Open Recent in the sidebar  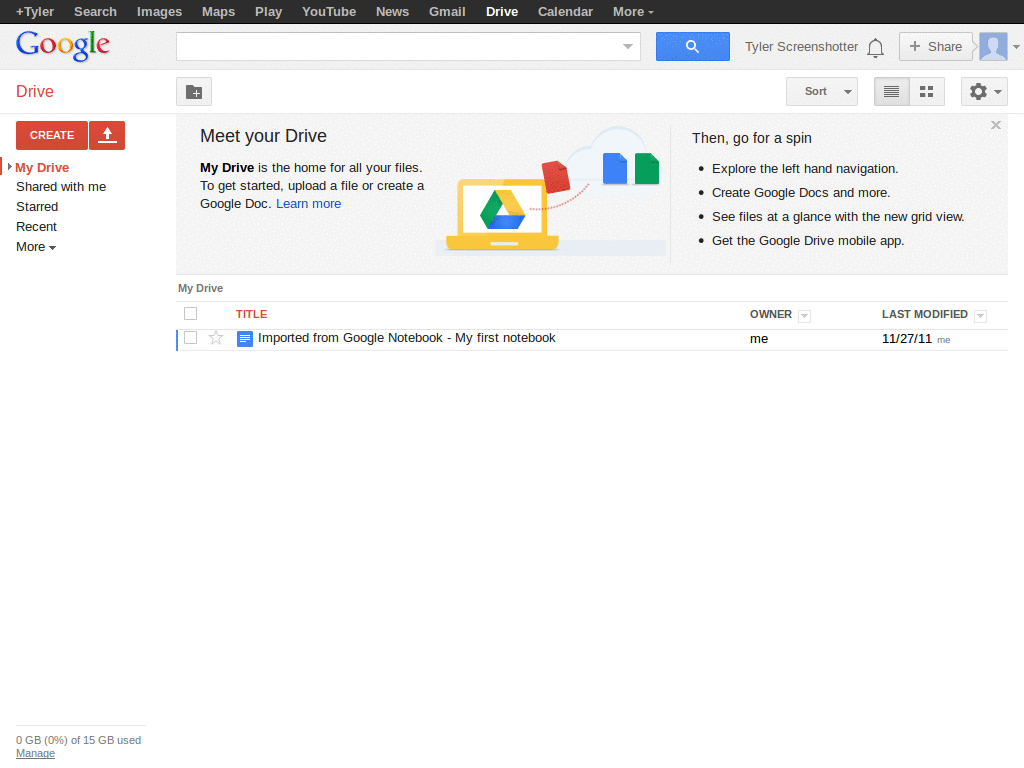[36, 227]
